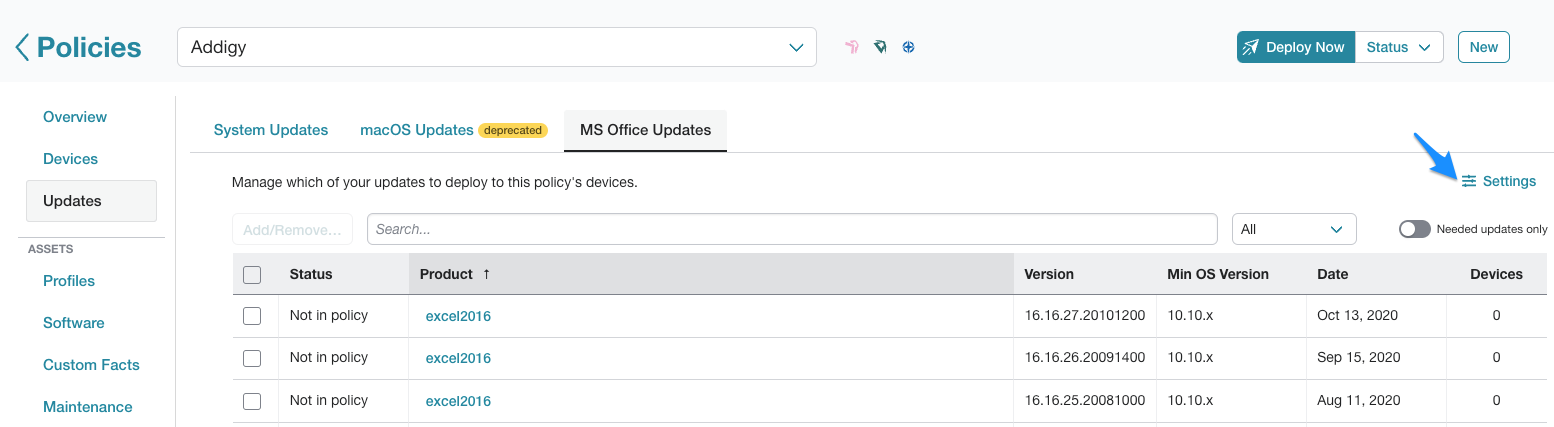The height and width of the screenshot is (427, 1554).
Task: Switch to macOS Updates tab
Action: pyautogui.click(x=417, y=130)
